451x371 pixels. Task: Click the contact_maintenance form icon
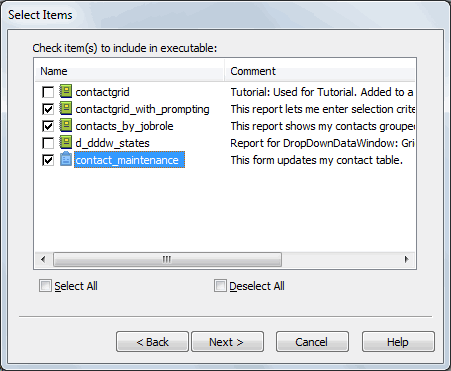66,159
